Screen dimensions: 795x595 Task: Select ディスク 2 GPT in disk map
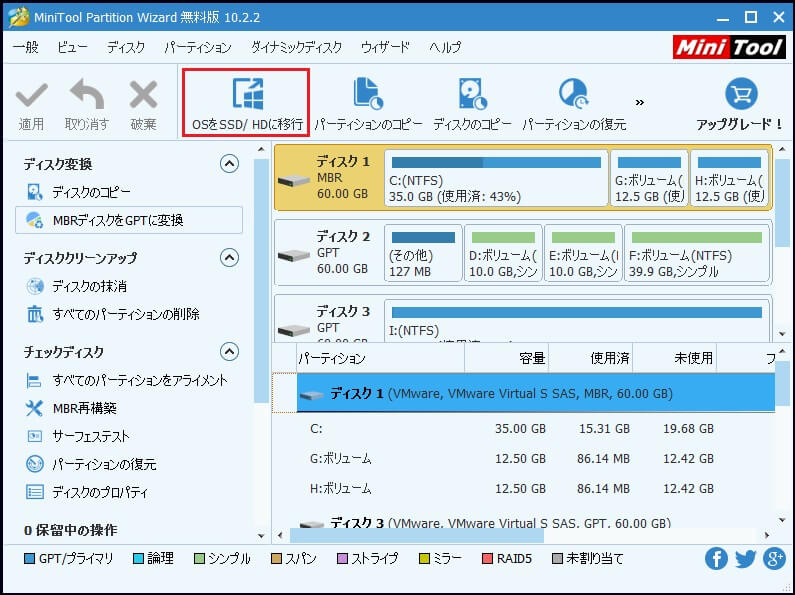(330, 252)
